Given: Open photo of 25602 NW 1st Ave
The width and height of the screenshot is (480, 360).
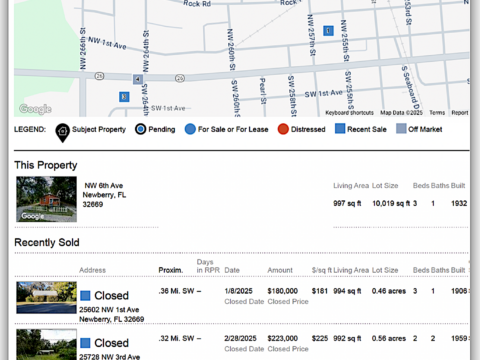Looking at the screenshot, I should click(x=46, y=297).
